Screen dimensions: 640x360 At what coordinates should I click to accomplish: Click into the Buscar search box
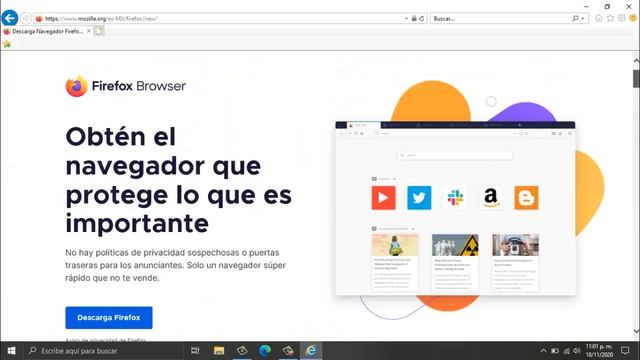501,18
